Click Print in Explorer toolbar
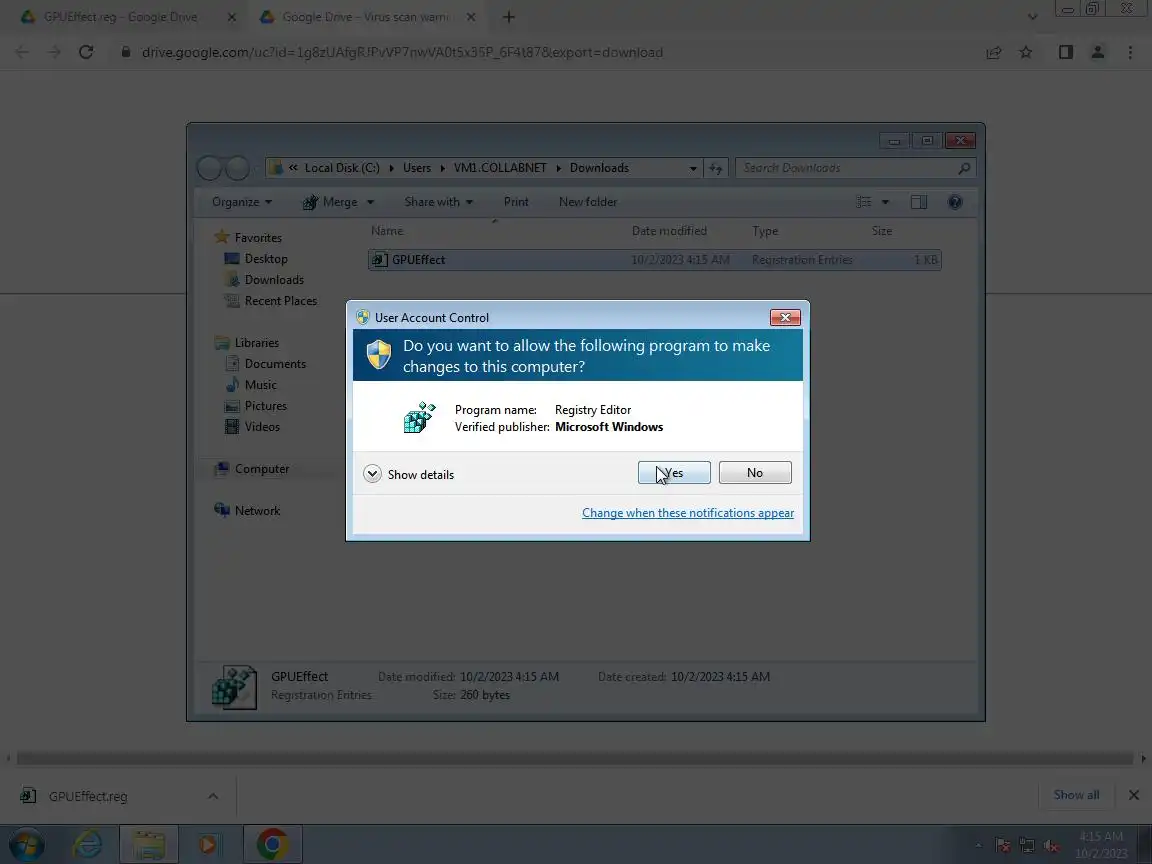Screen dimensions: 1152x864 click(x=516, y=202)
